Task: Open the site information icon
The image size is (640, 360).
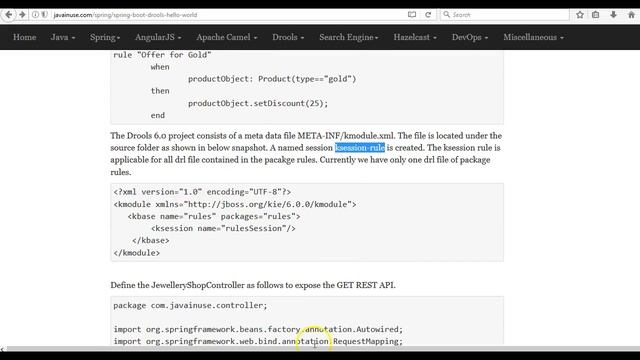Action: [36, 15]
